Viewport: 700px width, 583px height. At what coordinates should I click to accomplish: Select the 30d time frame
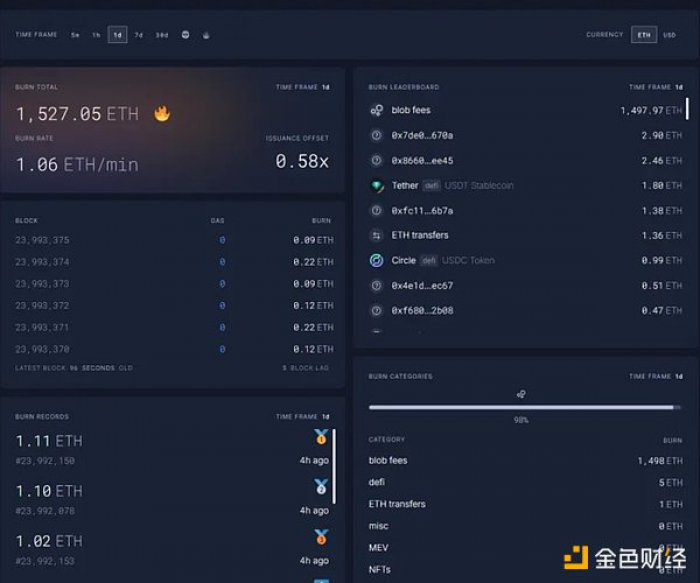click(162, 35)
